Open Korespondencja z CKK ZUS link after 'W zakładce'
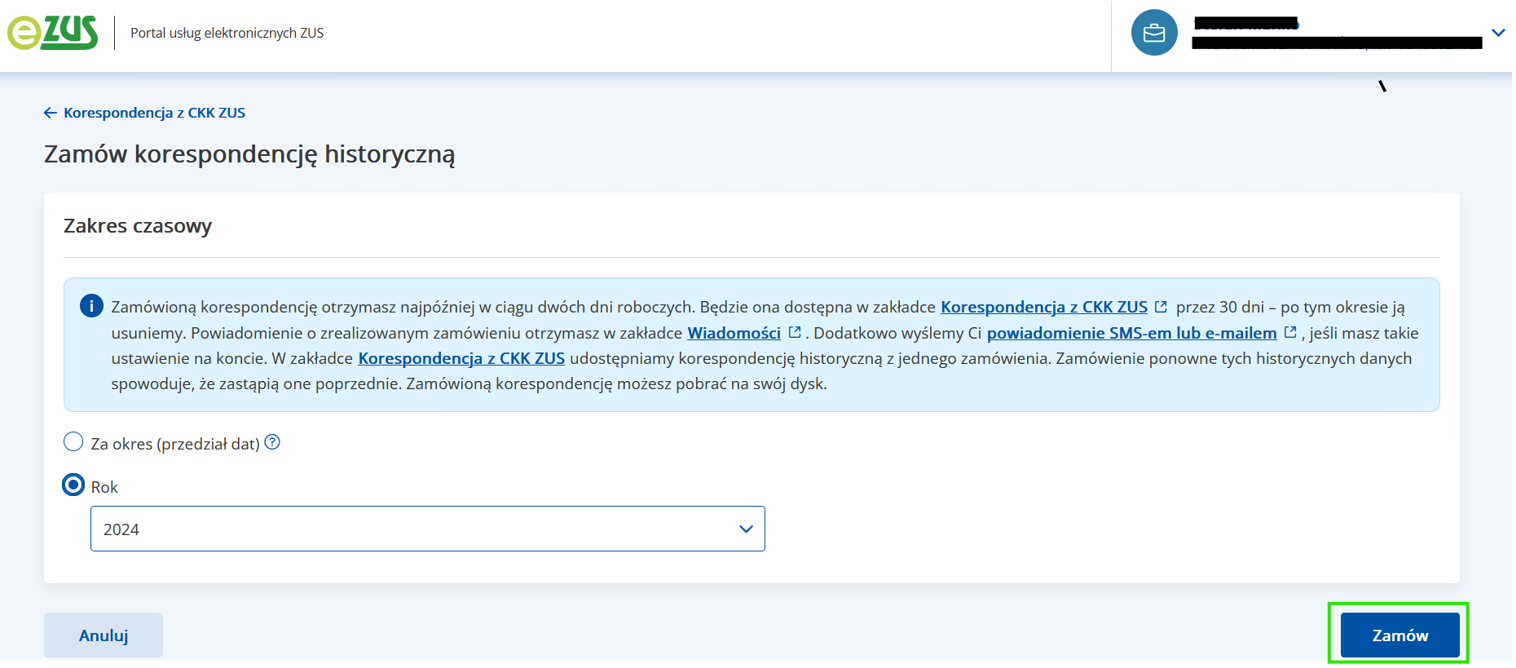The width and height of the screenshot is (1516, 668). pyautogui.click(x=461, y=358)
